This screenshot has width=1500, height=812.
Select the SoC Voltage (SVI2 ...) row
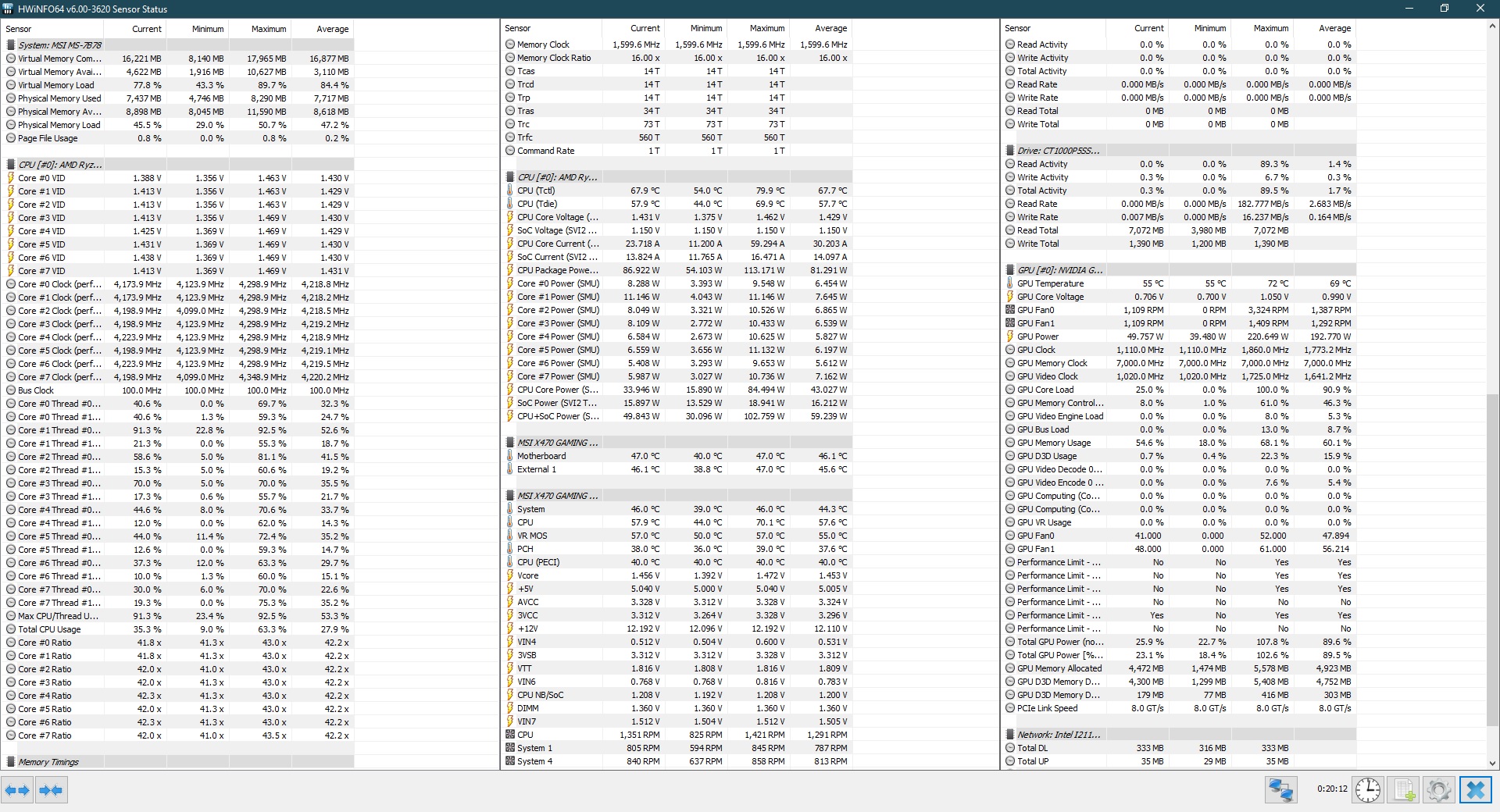(x=677, y=230)
